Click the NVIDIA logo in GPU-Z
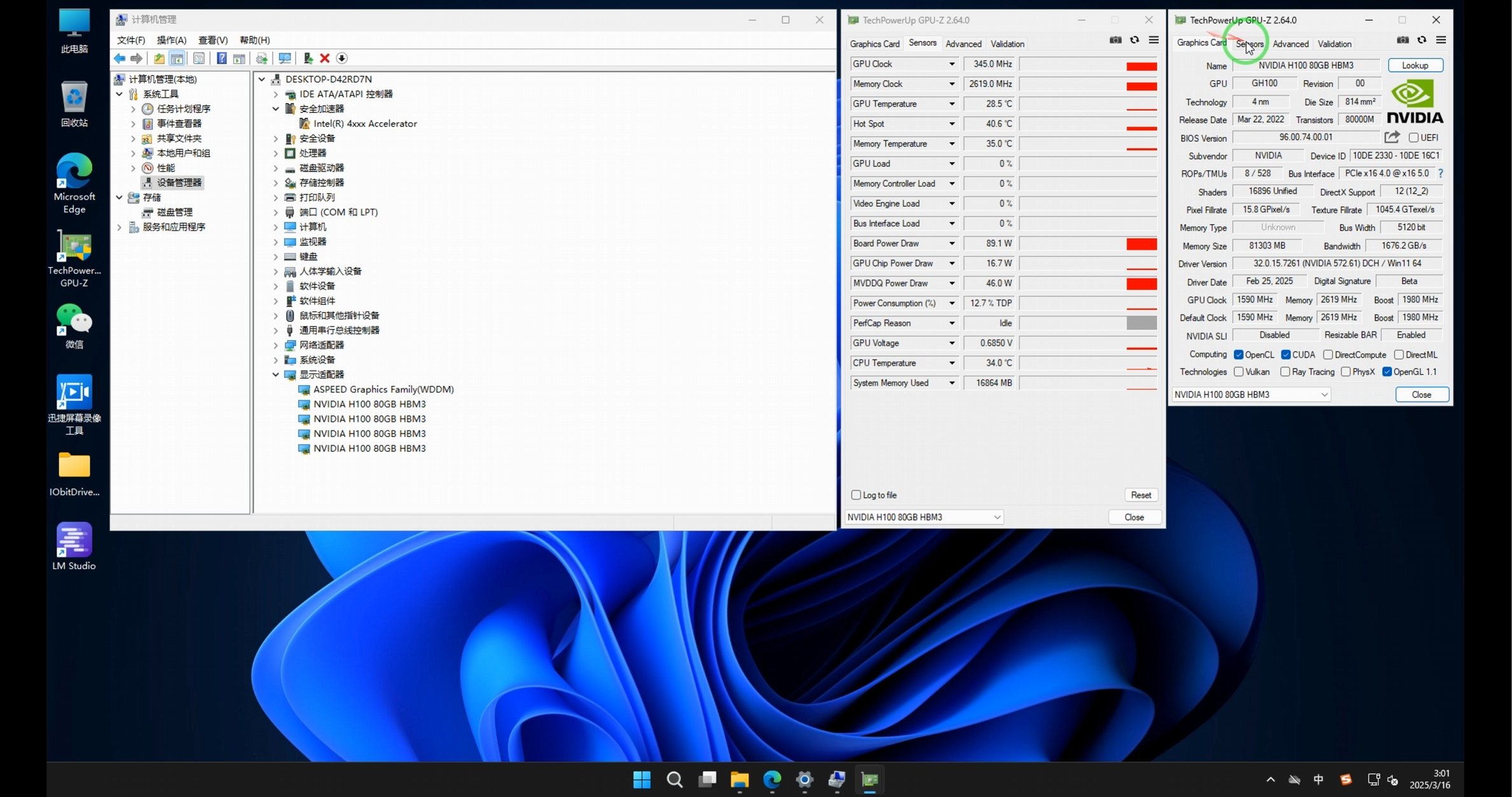Viewport: 1512px width, 797px height. click(1415, 102)
